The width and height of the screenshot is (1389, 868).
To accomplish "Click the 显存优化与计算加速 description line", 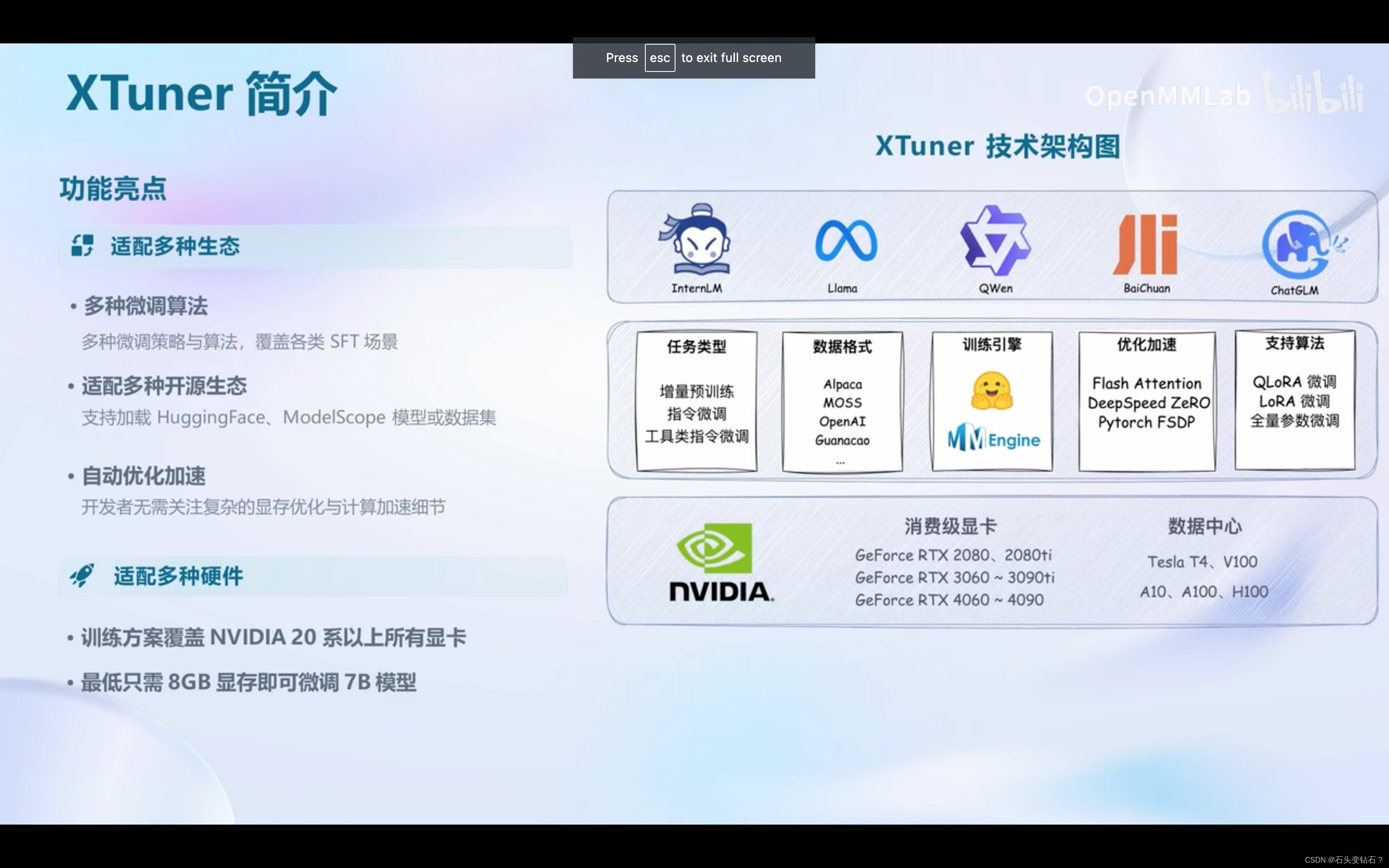I will [x=263, y=507].
